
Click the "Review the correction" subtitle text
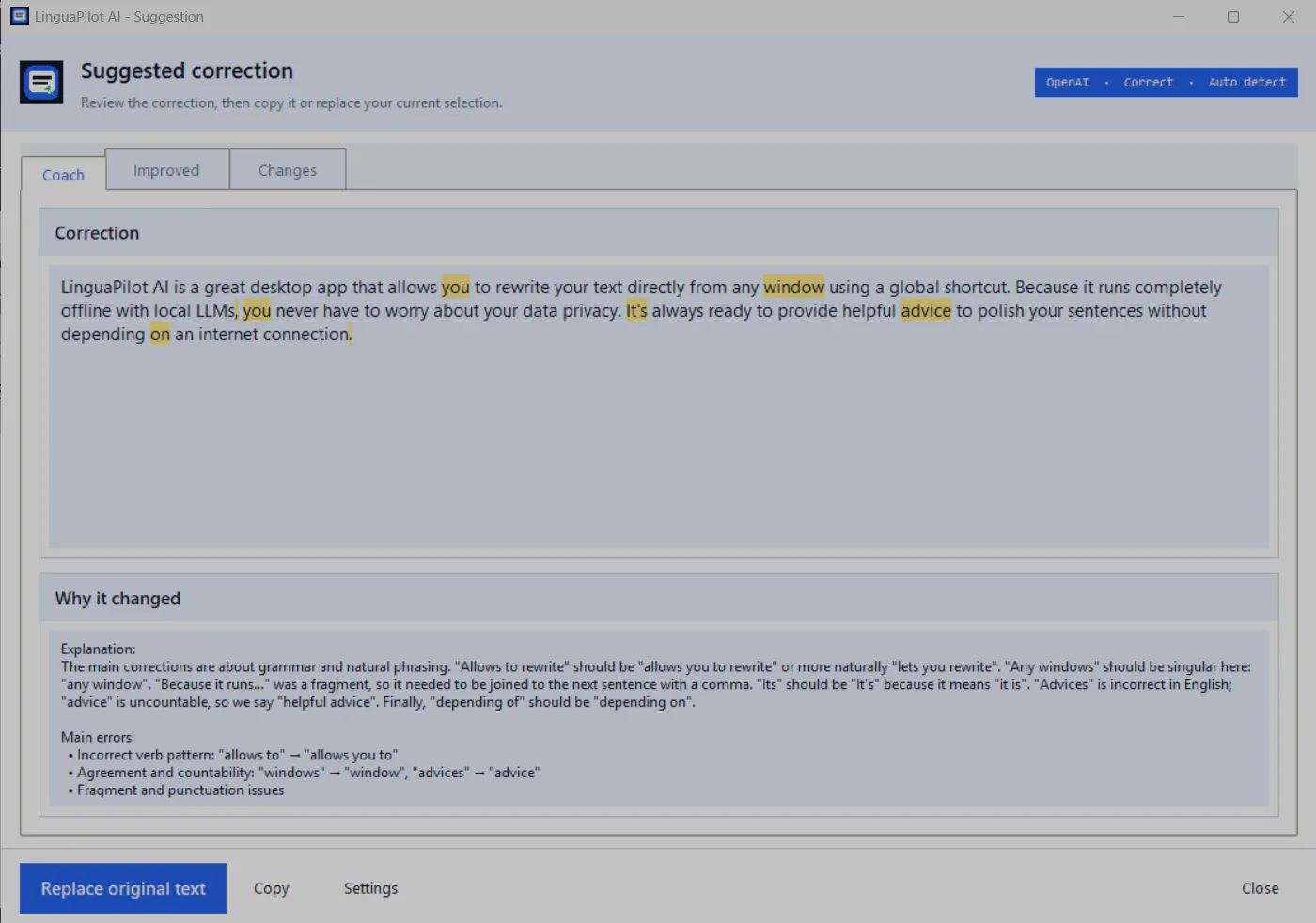coord(291,102)
